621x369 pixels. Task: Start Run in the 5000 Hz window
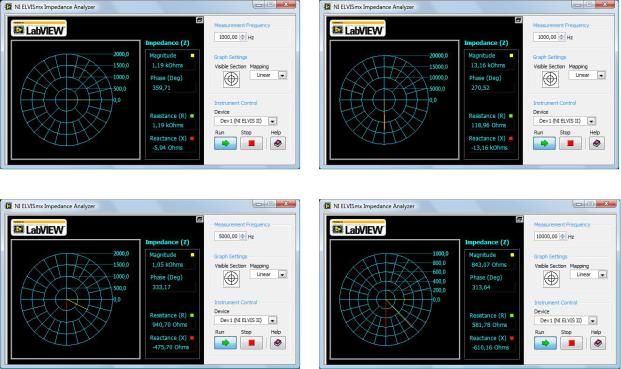225,342
